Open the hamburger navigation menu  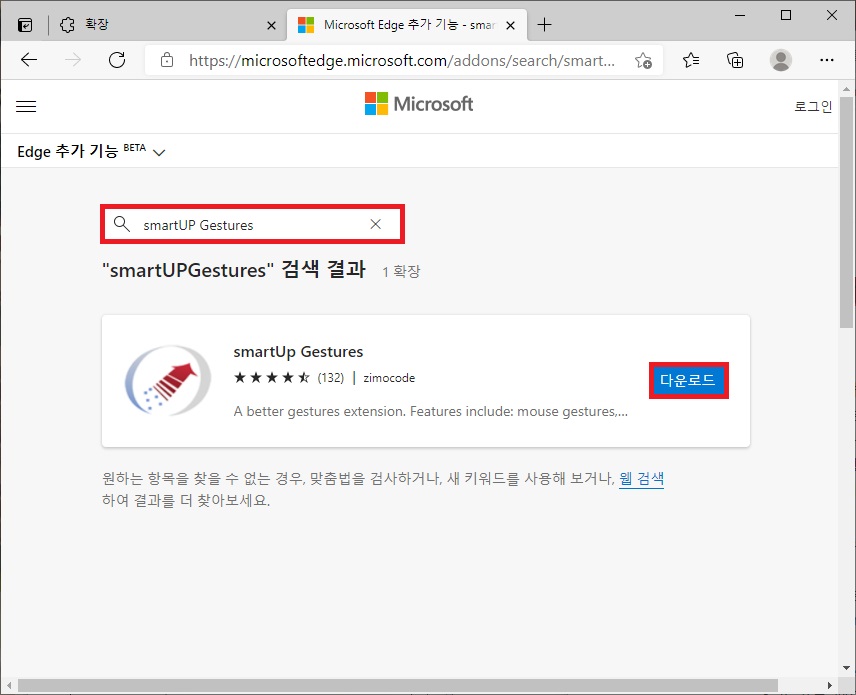[26, 106]
